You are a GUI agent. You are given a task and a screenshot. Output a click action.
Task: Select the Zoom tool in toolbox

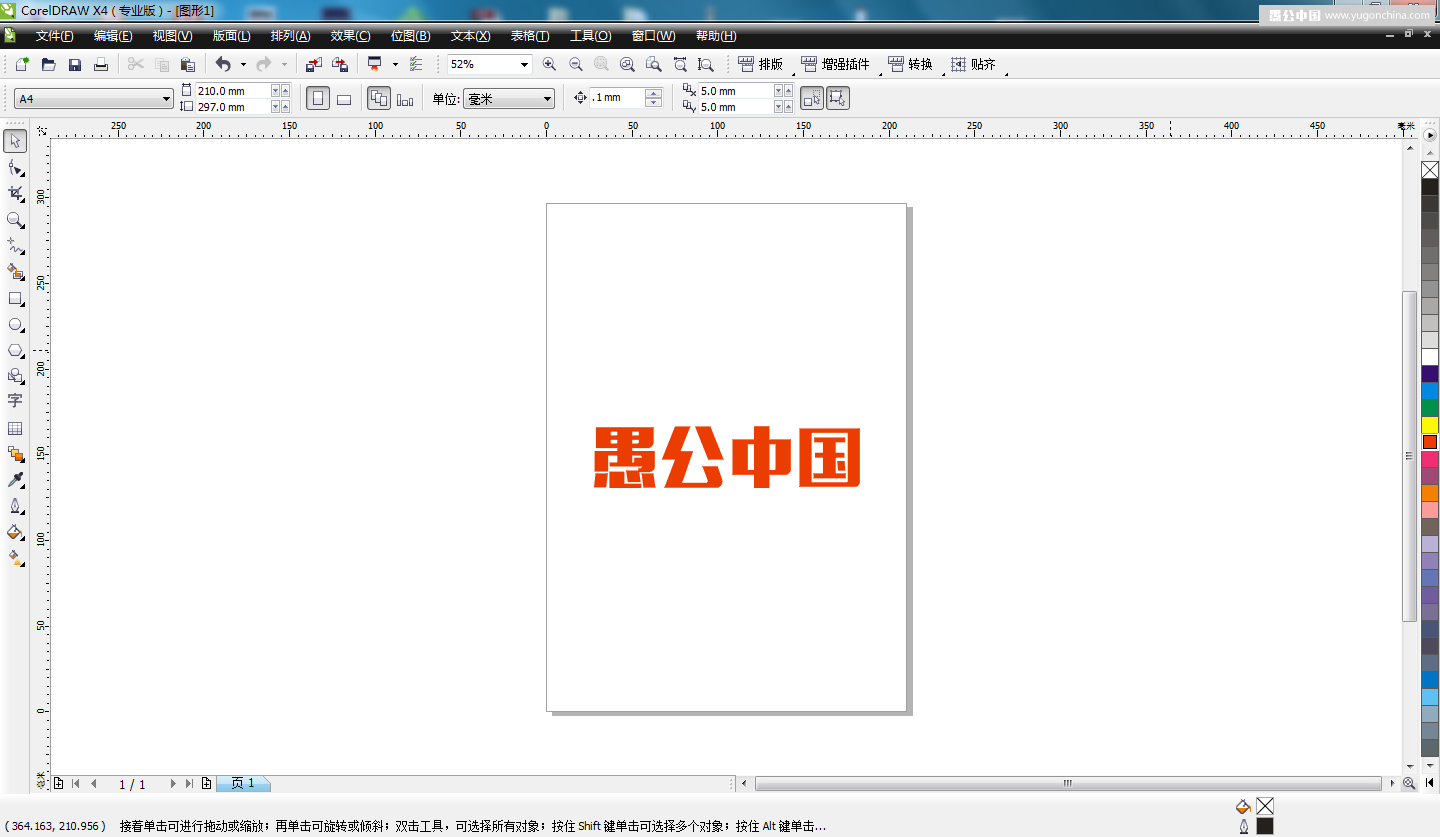(15, 219)
